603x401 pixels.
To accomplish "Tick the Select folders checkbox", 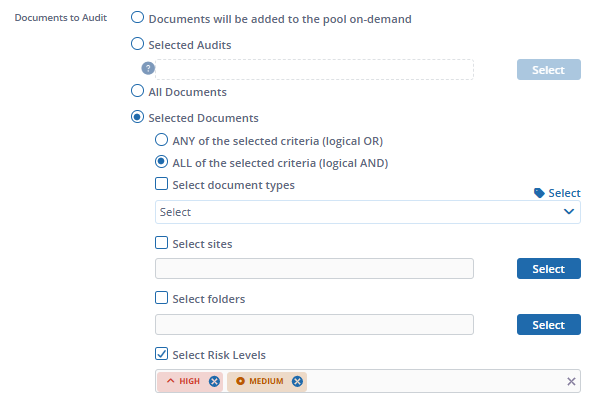I will (161, 298).
